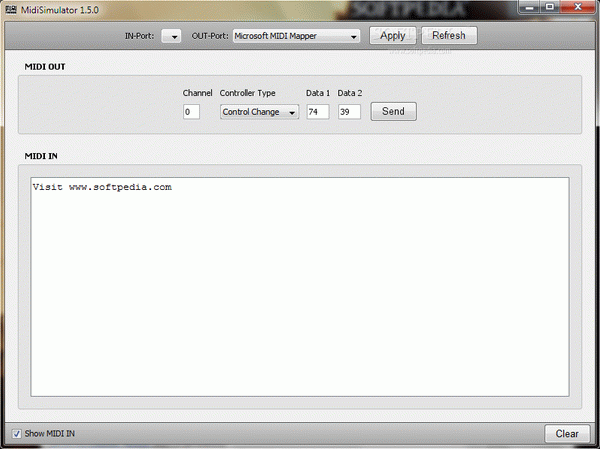Close the MidiSimulator window
This screenshot has height=449, width=600.
[578, 7]
